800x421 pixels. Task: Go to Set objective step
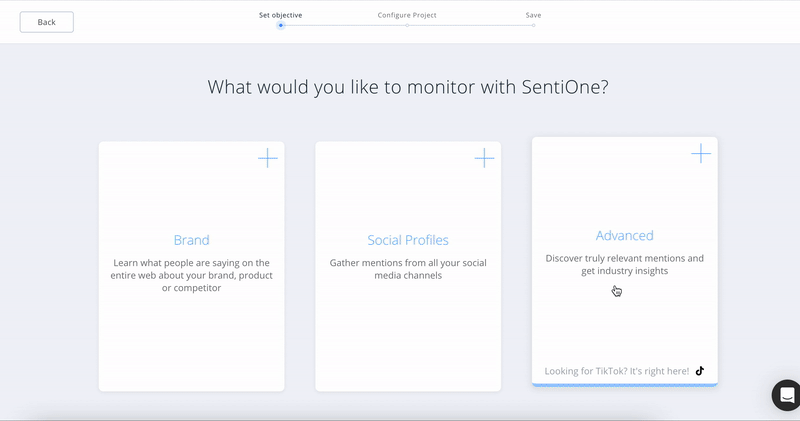click(281, 15)
